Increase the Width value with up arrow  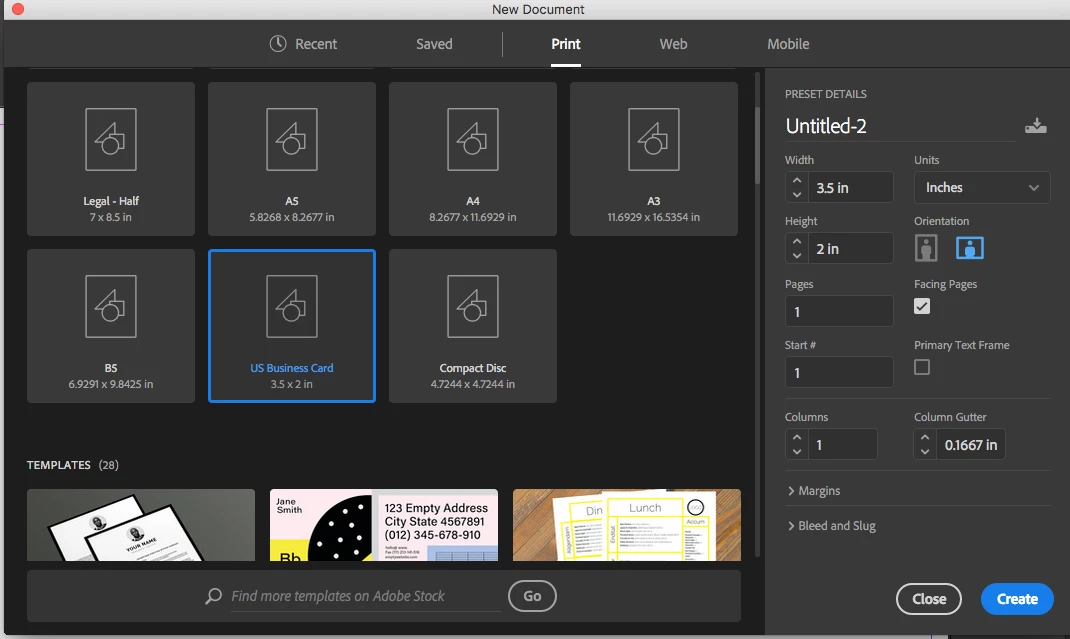pos(797,181)
